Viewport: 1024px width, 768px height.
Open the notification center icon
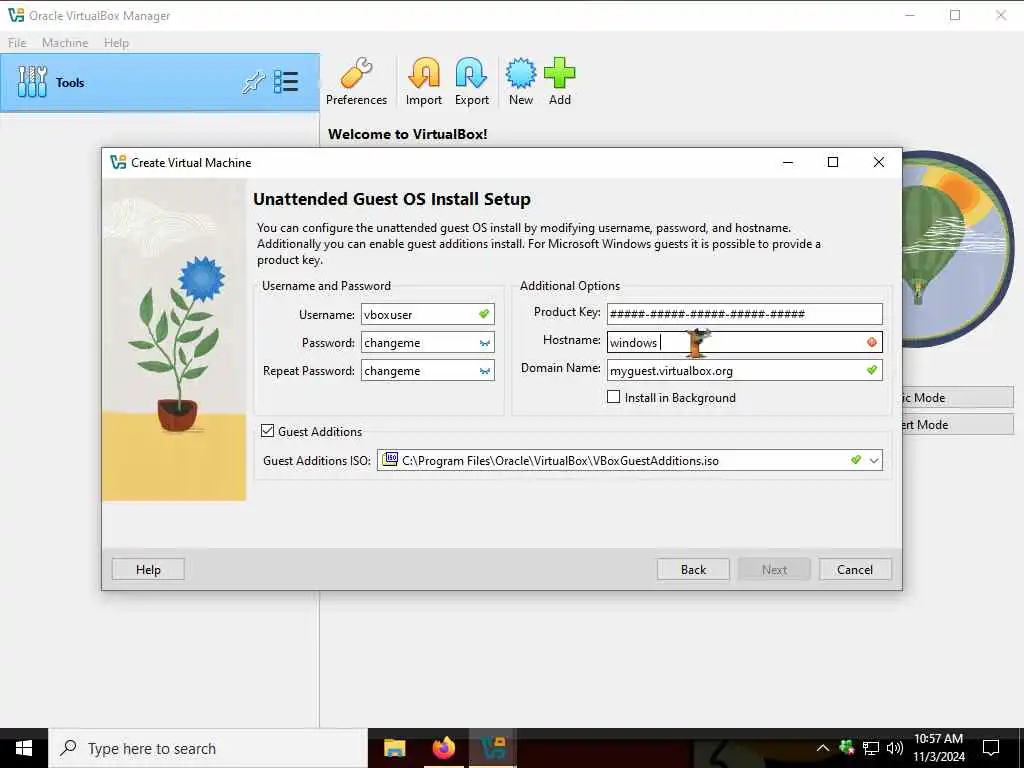click(991, 748)
